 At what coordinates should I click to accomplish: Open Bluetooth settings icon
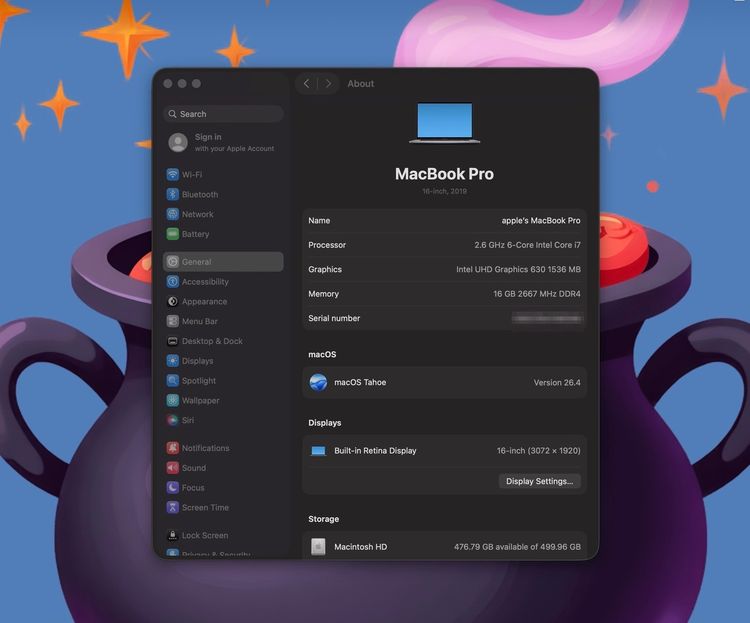pyautogui.click(x=173, y=194)
